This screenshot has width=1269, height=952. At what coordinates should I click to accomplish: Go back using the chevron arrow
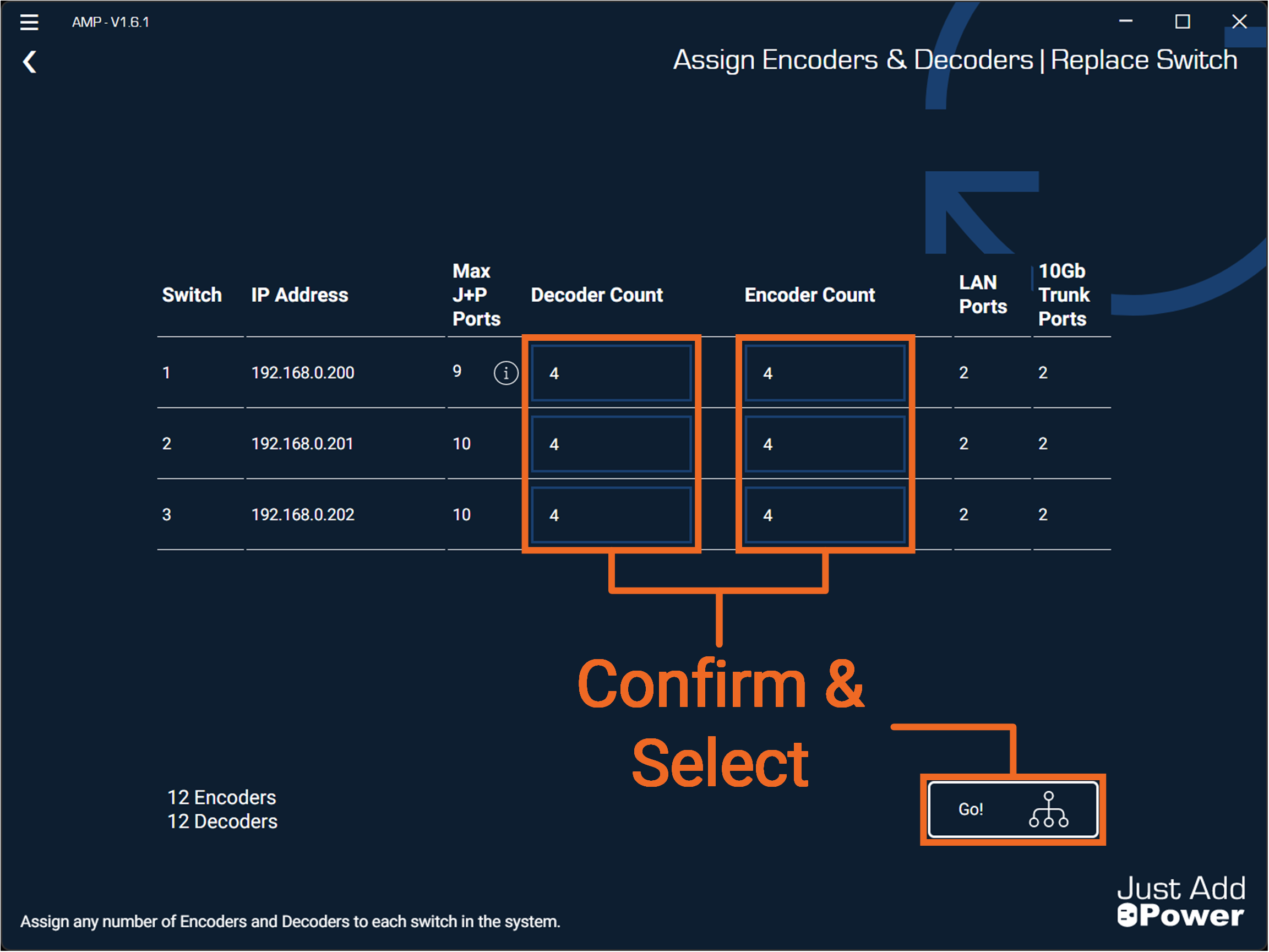pos(30,62)
